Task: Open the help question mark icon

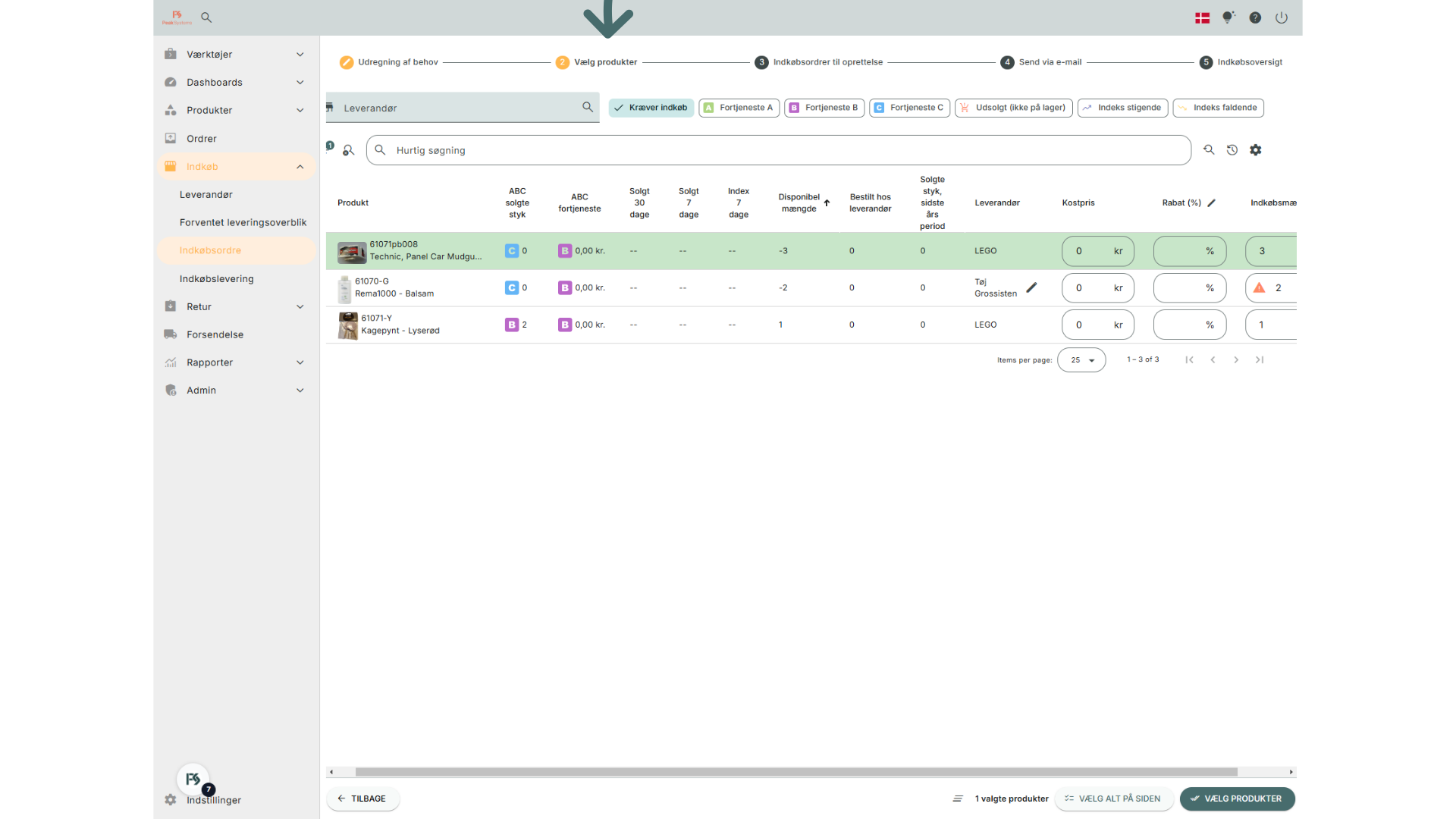Action: click(1255, 17)
